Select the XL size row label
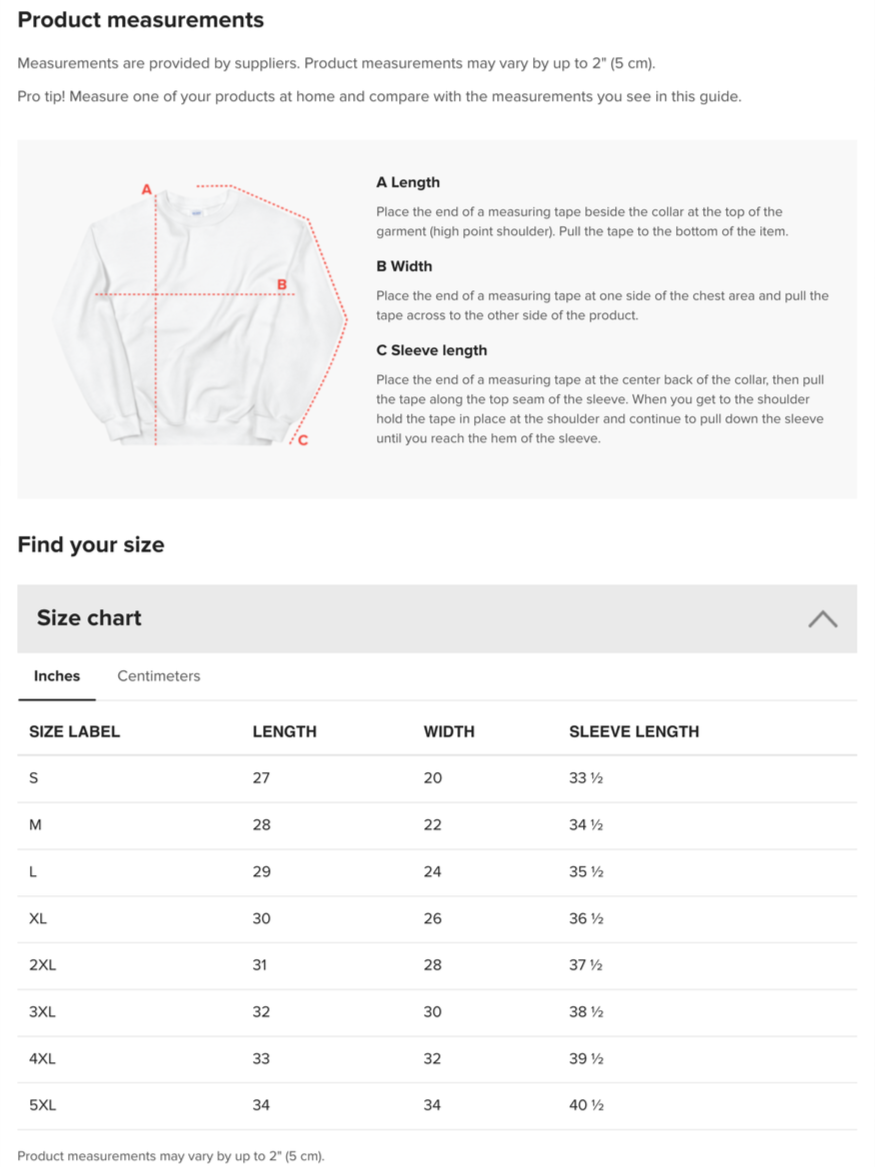 (x=38, y=918)
